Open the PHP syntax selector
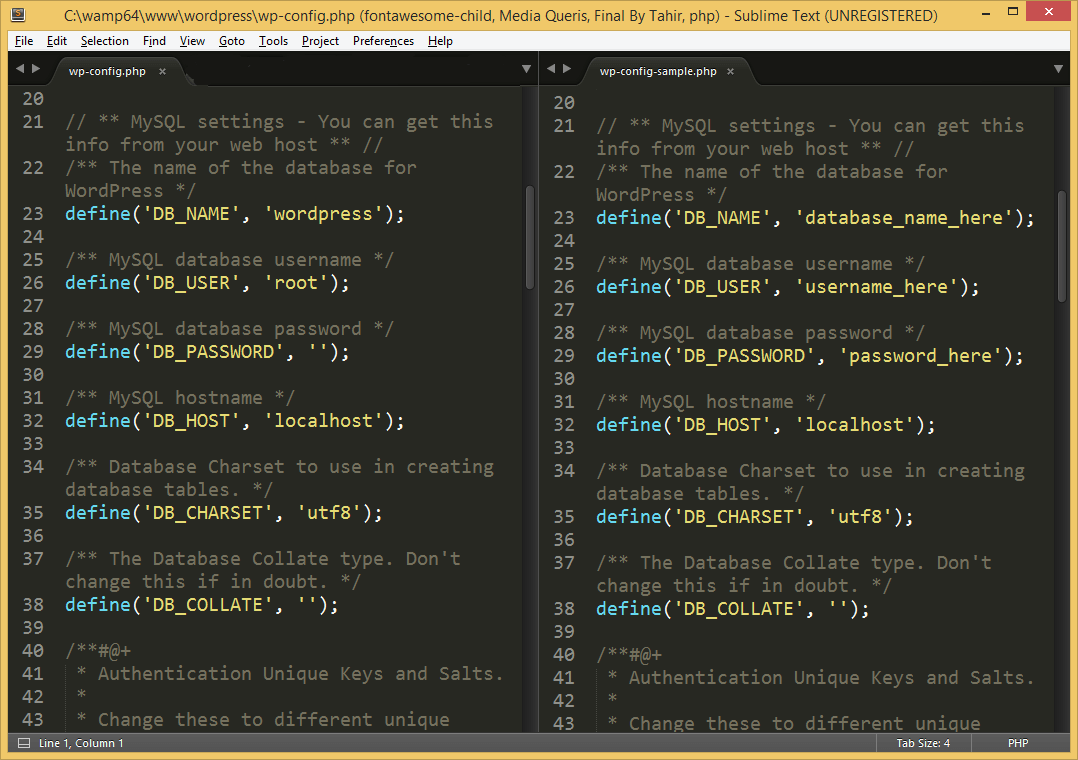This screenshot has height=760, width=1078. click(x=1018, y=743)
